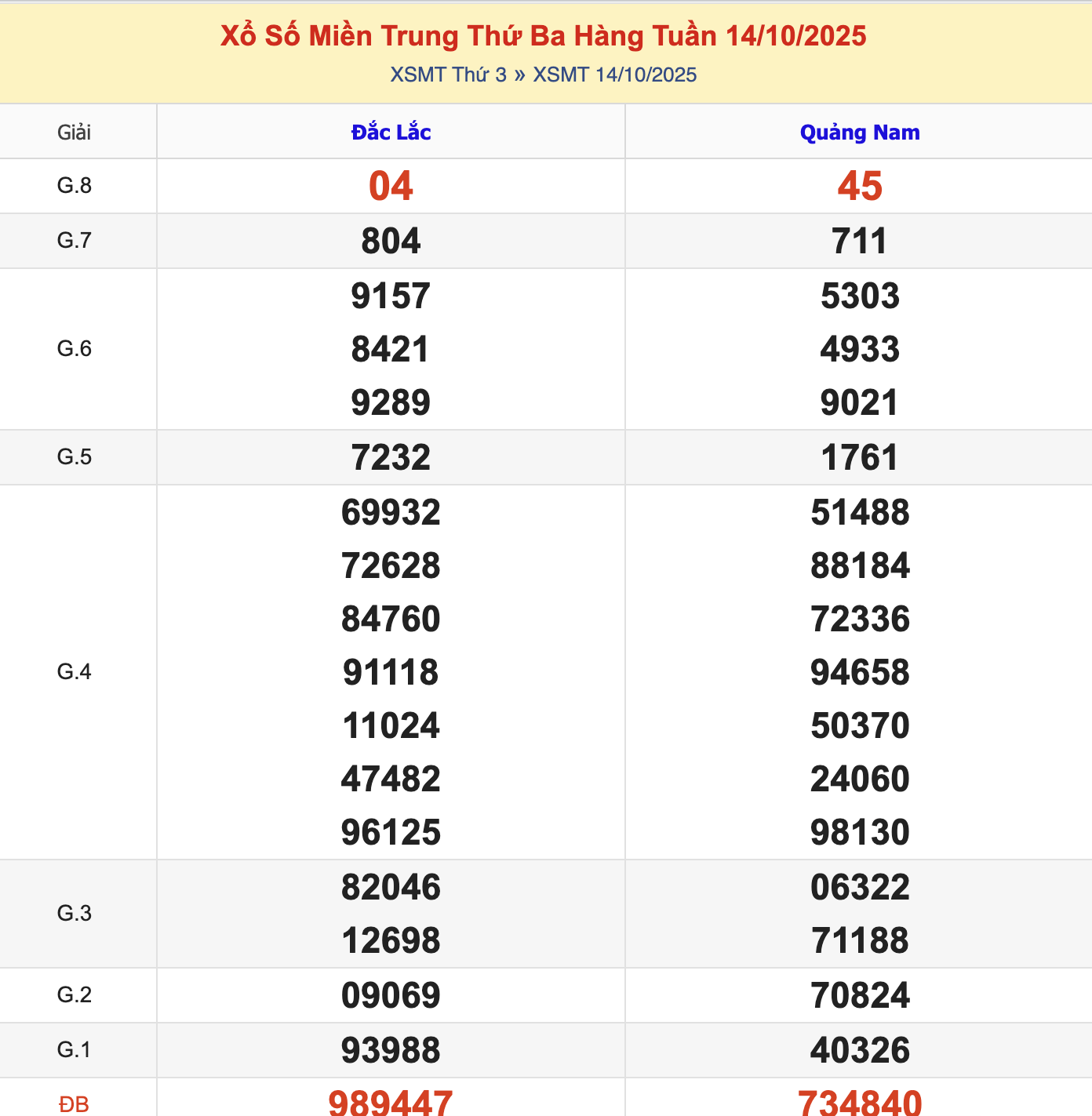Click Đắc Lắc G.3 number 82046
The height and width of the screenshot is (1116, 1092).
click(x=391, y=888)
